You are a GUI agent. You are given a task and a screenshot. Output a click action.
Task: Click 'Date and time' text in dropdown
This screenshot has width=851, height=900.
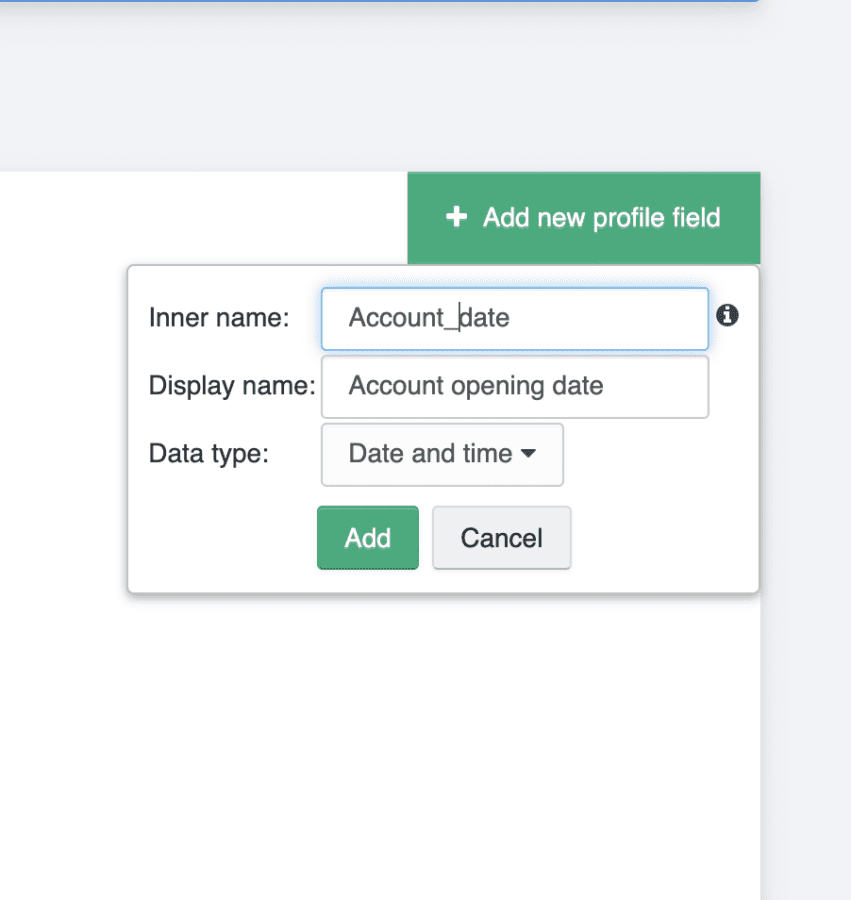click(x=430, y=454)
